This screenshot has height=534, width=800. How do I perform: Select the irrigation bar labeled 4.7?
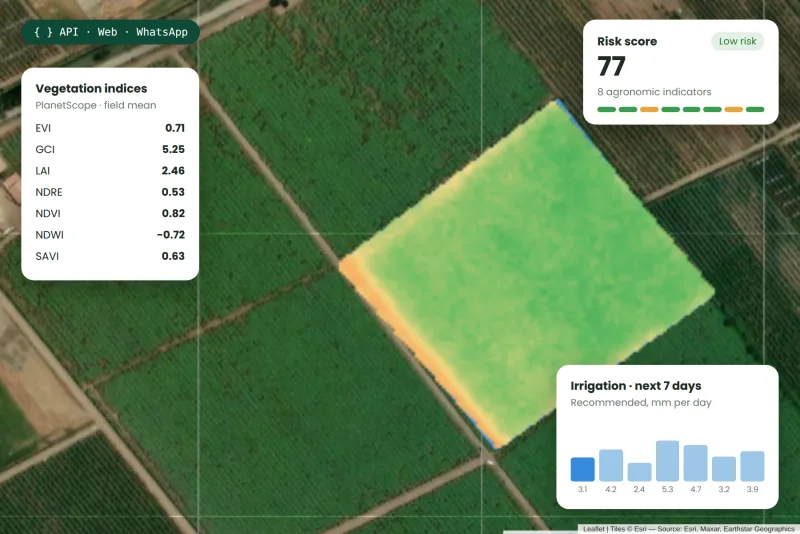click(x=695, y=463)
